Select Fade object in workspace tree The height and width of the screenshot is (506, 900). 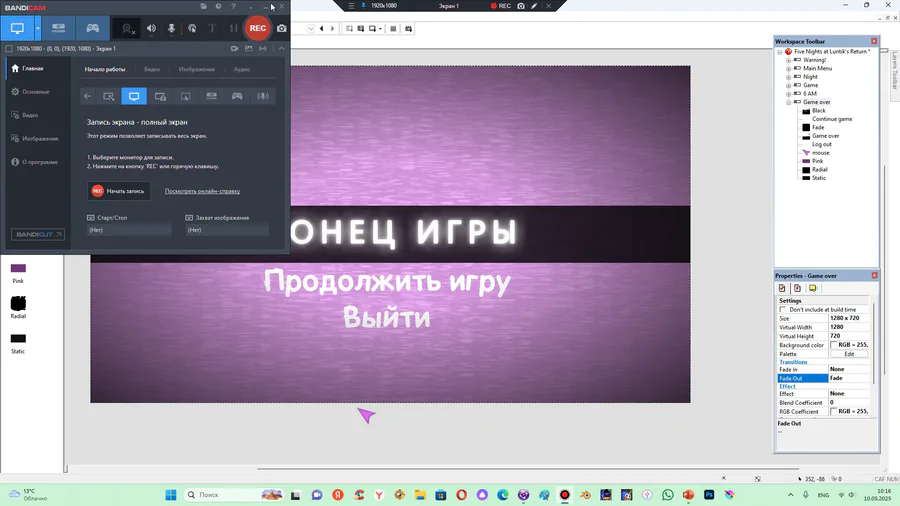point(818,127)
